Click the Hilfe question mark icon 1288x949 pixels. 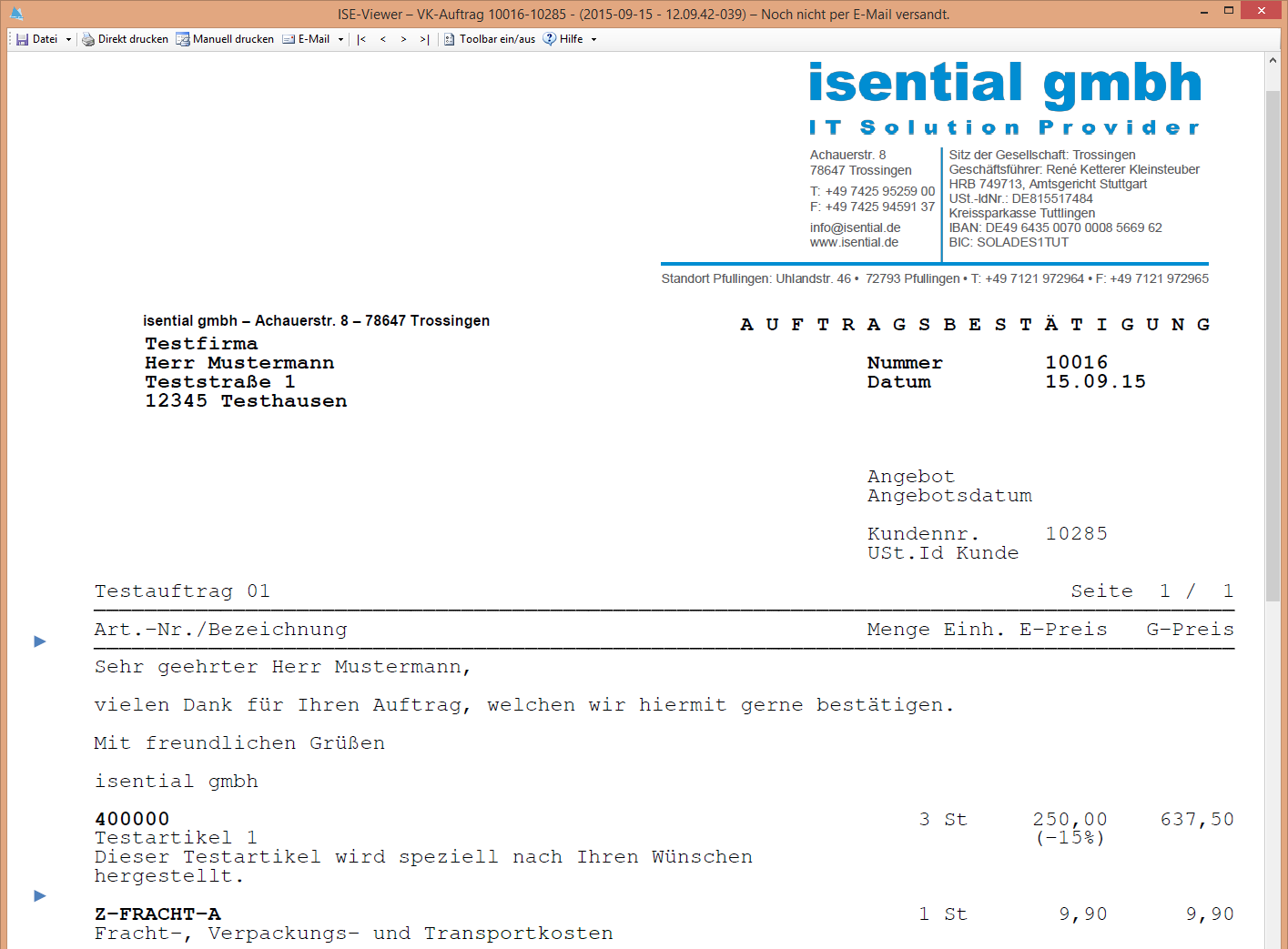(550, 39)
